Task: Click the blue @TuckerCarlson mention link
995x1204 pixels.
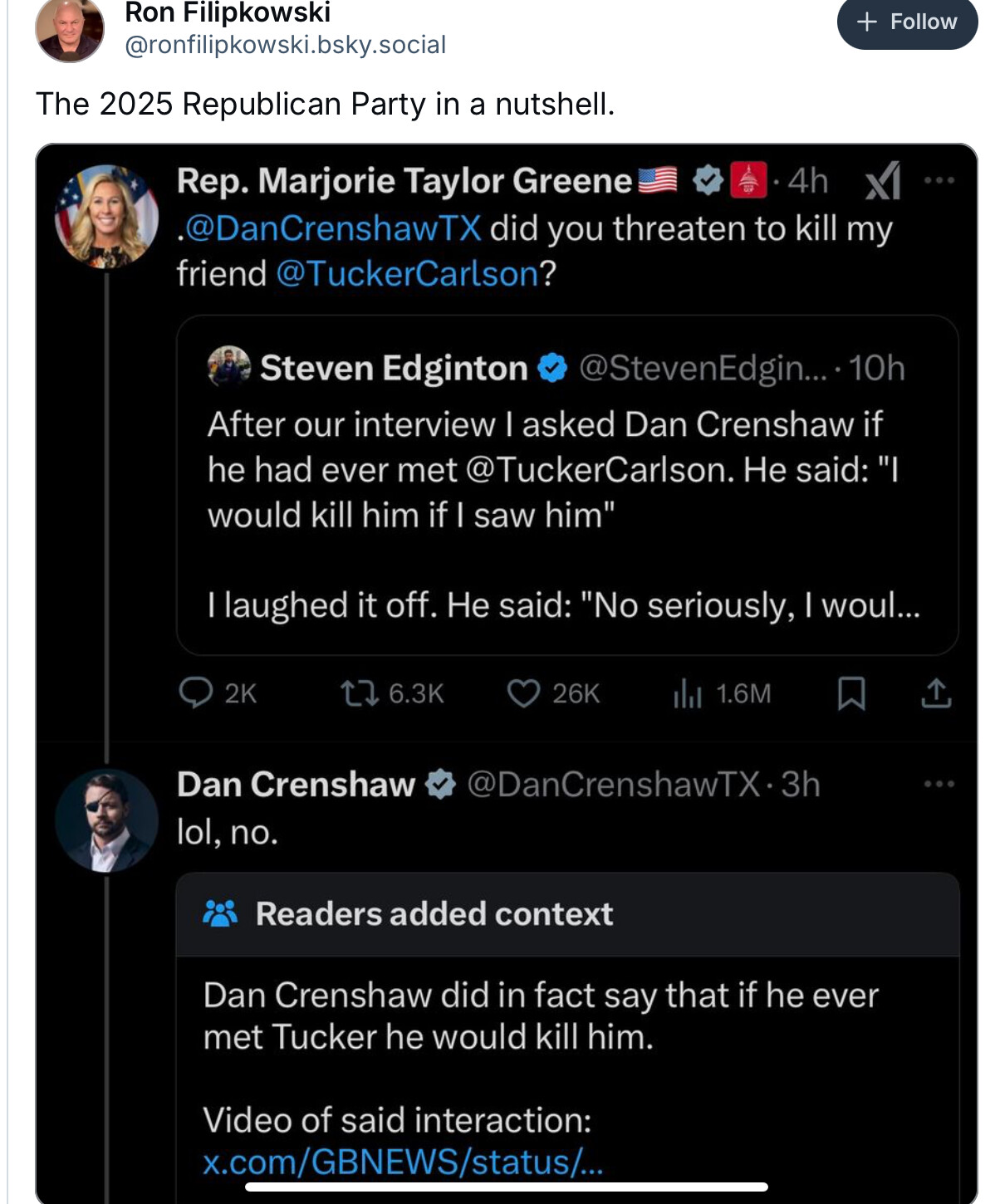Action: [407, 274]
